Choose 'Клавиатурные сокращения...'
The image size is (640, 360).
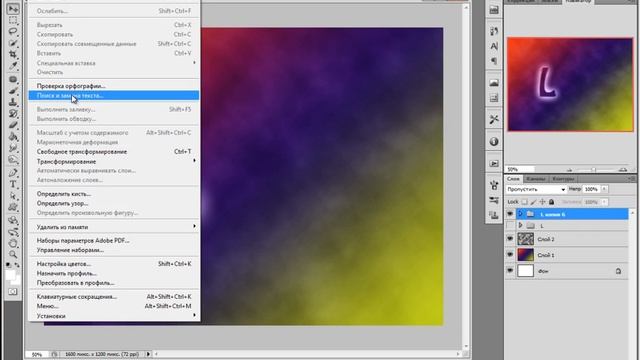(114, 297)
